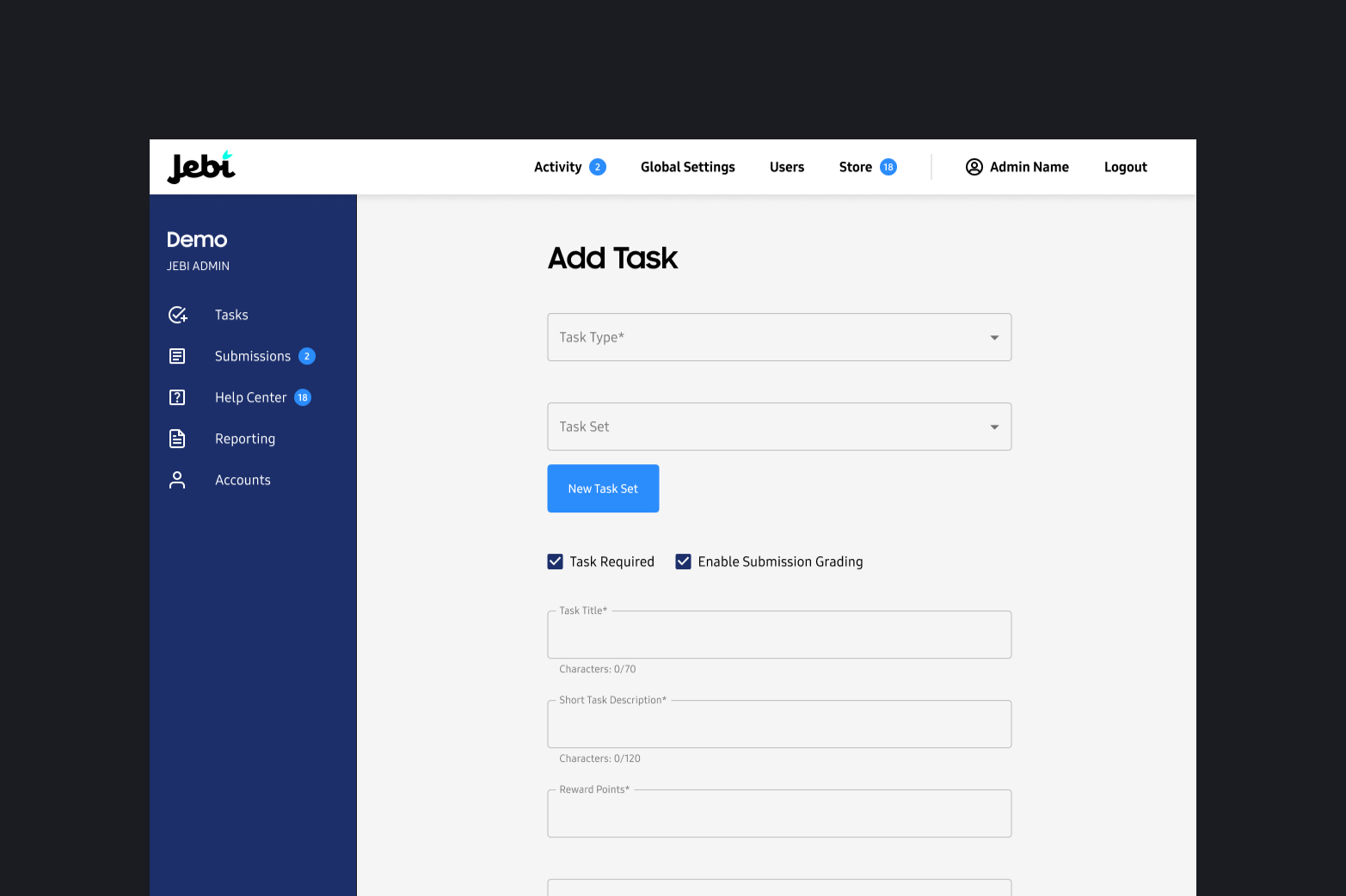Click the Jebi logo
Image resolution: width=1346 pixels, height=896 pixels.
click(x=201, y=167)
